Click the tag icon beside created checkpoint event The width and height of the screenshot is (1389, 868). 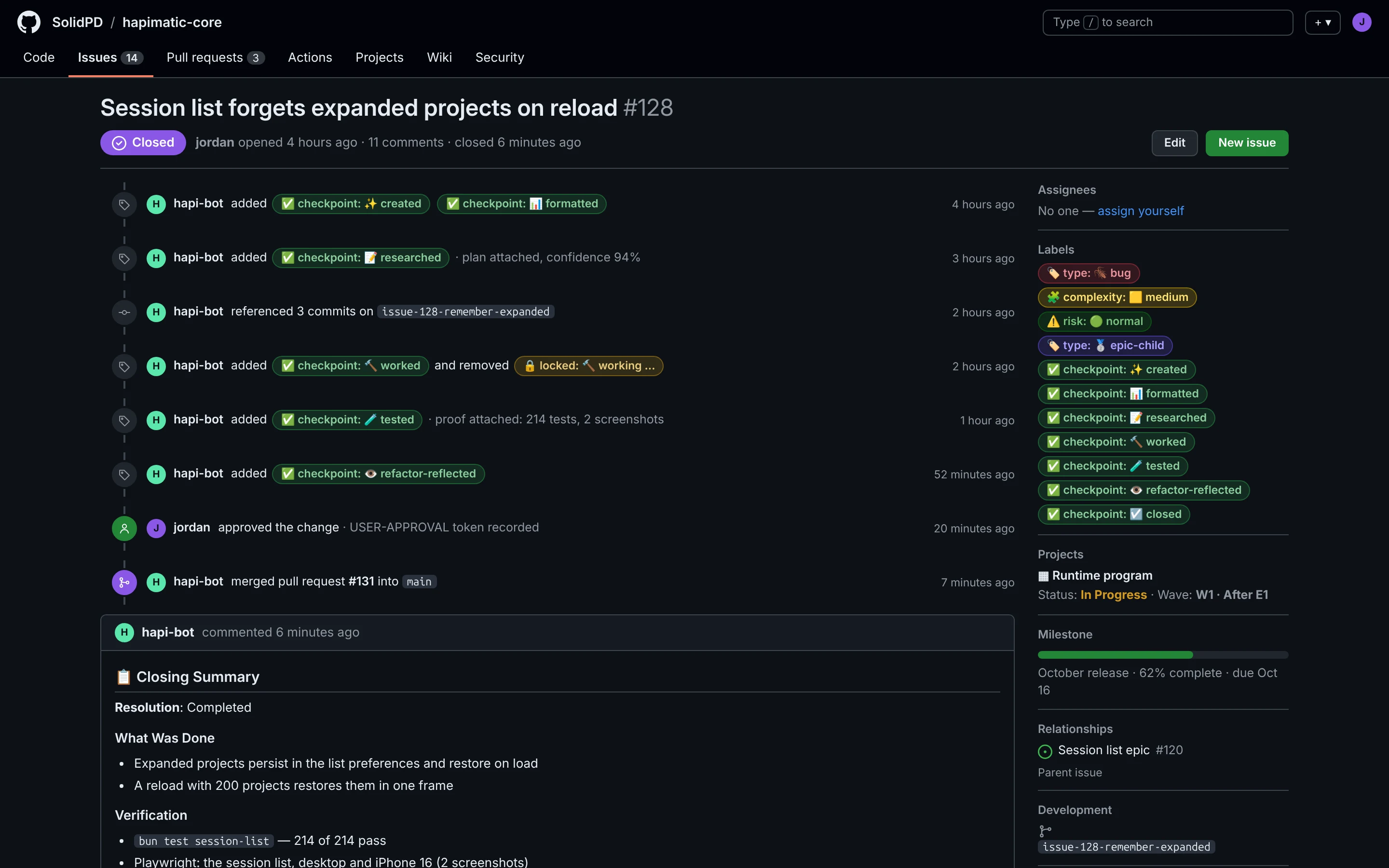point(124,204)
